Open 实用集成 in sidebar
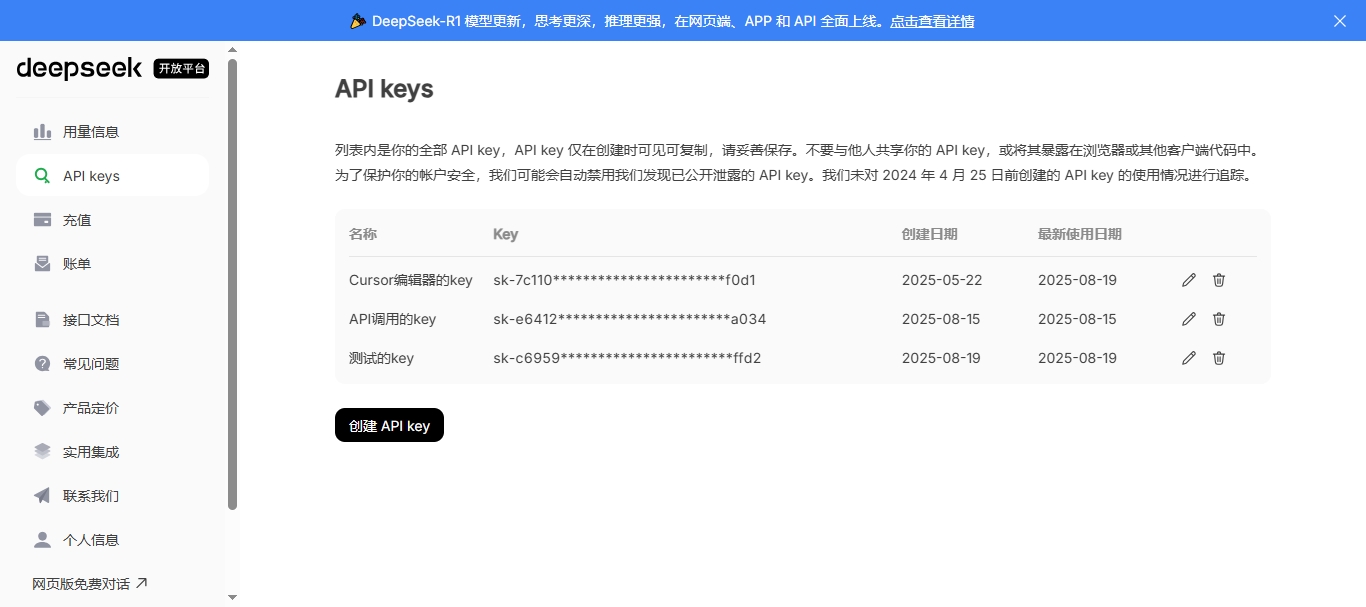The width and height of the screenshot is (1366, 607). (x=113, y=452)
